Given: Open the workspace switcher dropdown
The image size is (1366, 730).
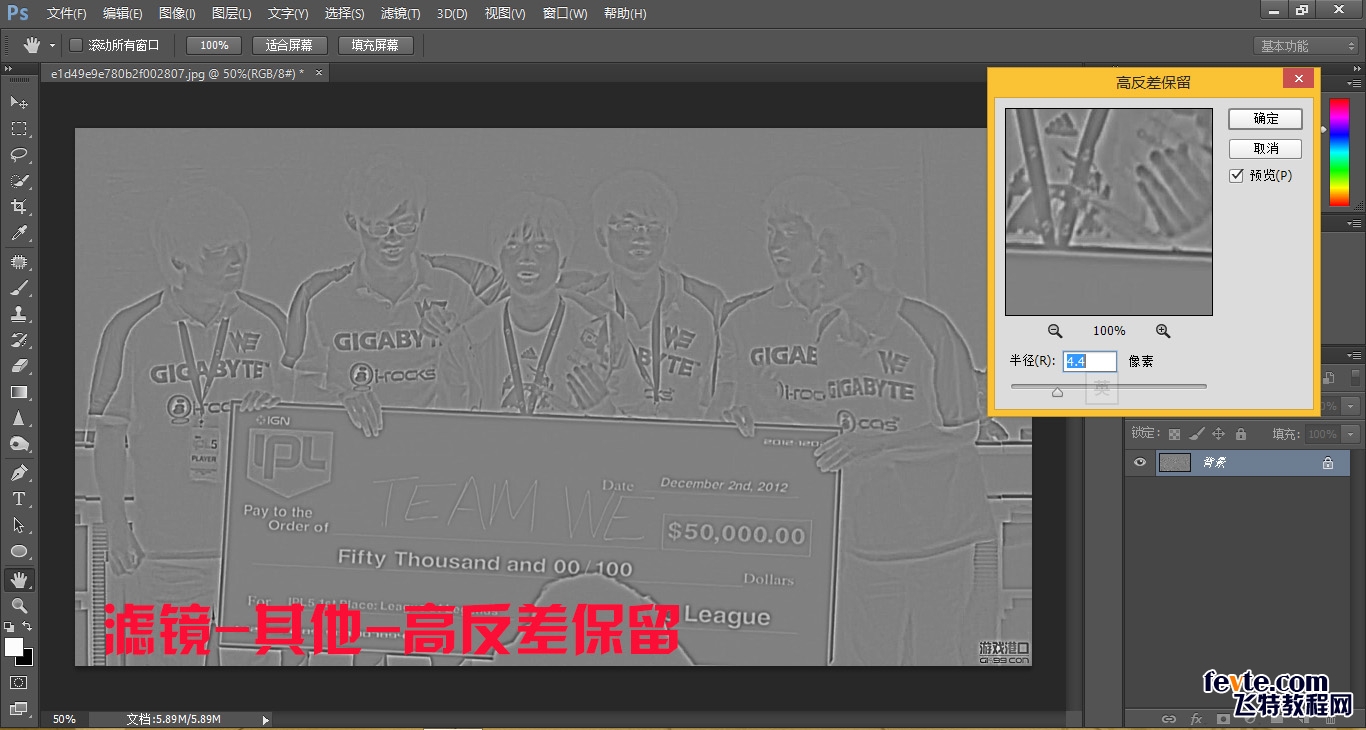Looking at the screenshot, I should 1306,46.
